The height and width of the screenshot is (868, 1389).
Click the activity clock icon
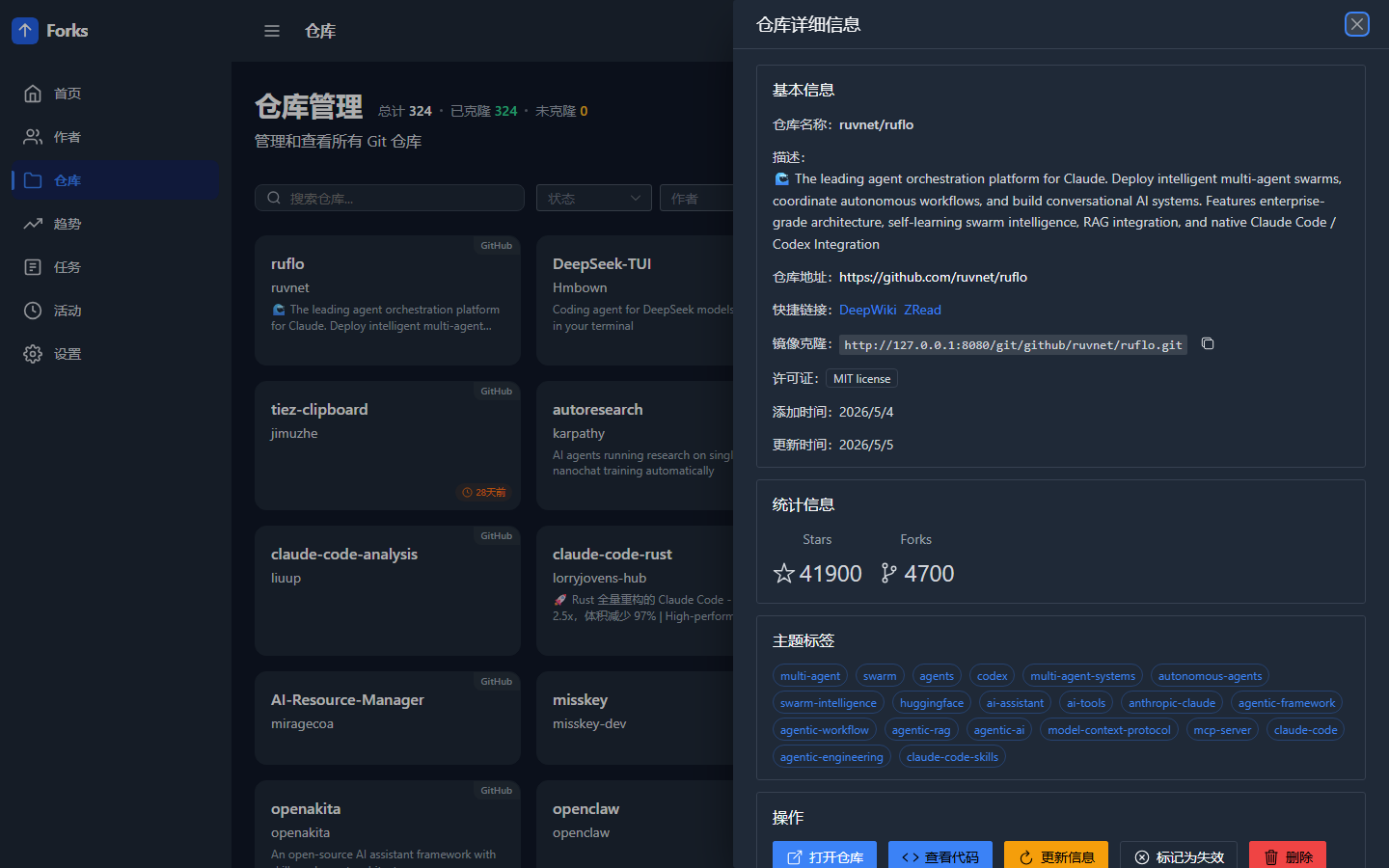coord(33,311)
